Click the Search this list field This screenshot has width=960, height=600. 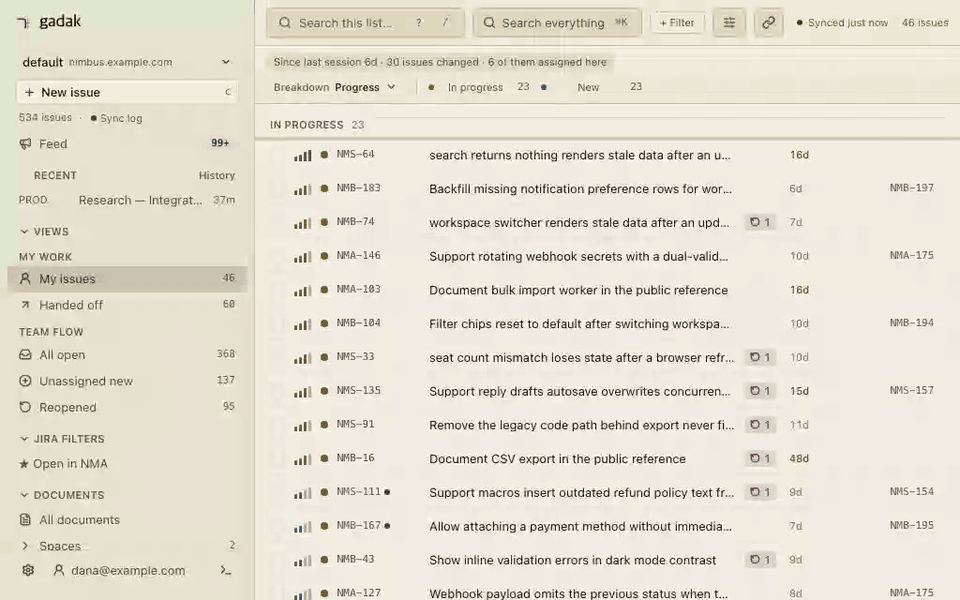(x=366, y=23)
